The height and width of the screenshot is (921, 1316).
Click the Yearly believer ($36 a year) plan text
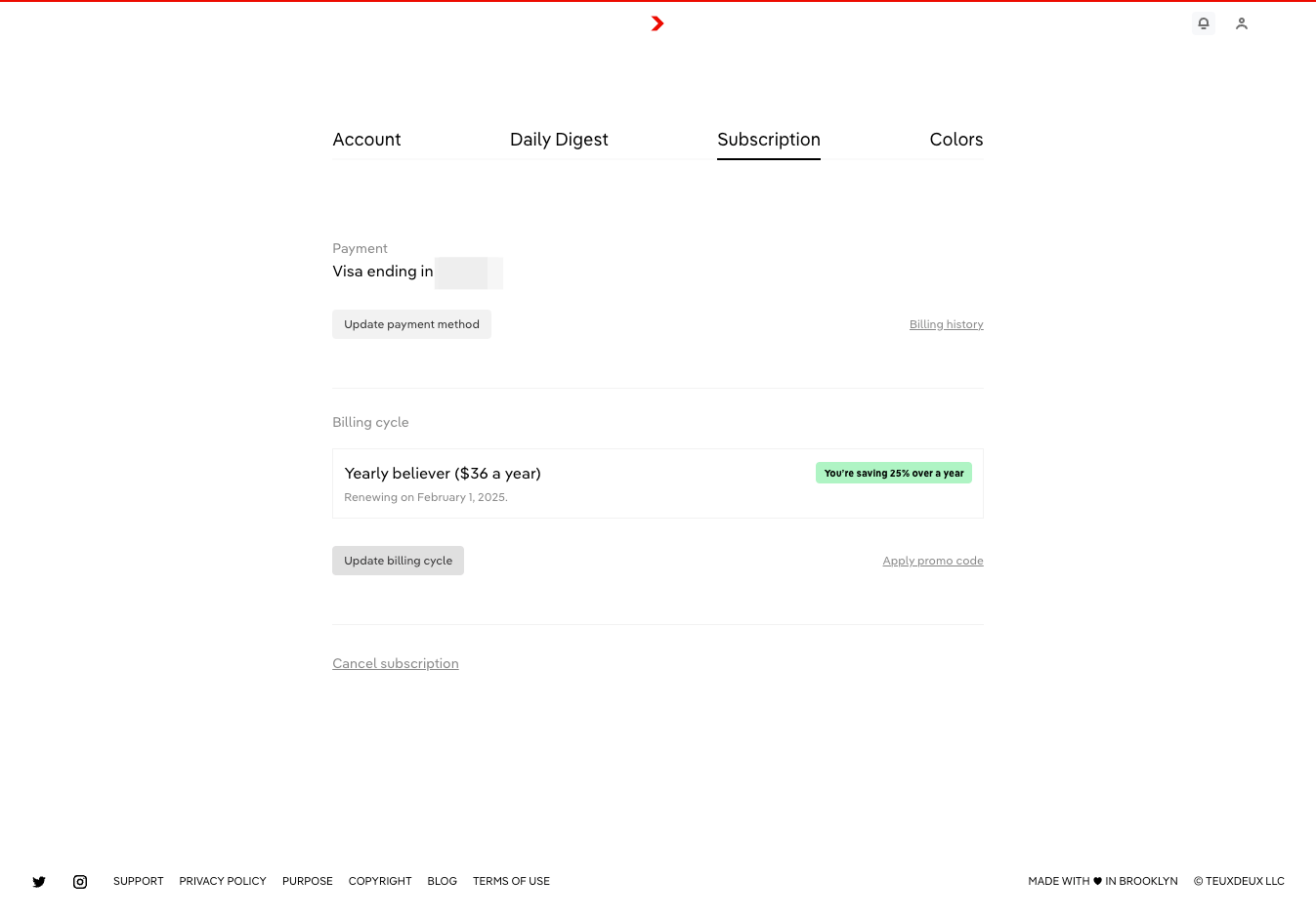443,474
